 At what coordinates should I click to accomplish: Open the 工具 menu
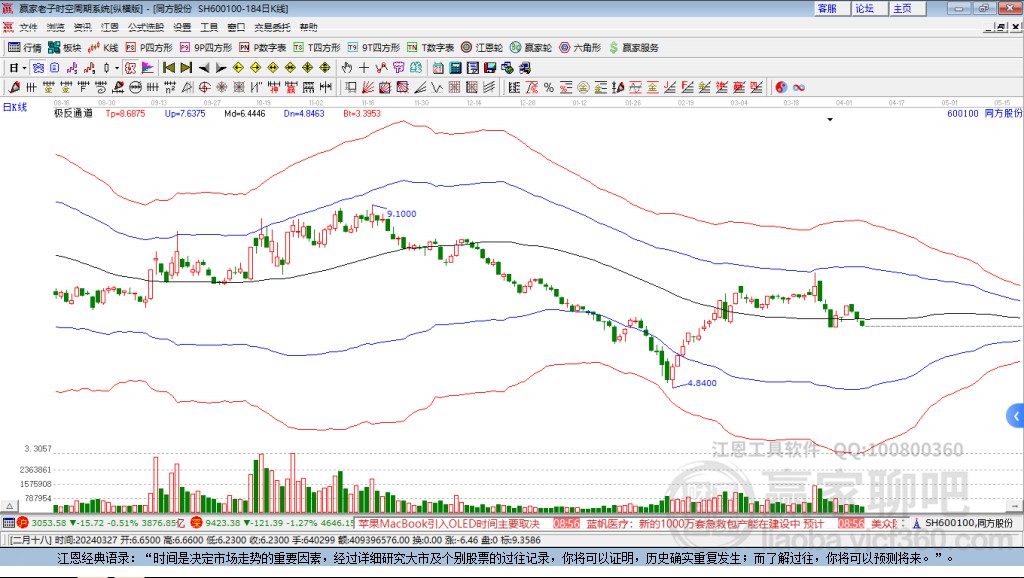(209, 27)
